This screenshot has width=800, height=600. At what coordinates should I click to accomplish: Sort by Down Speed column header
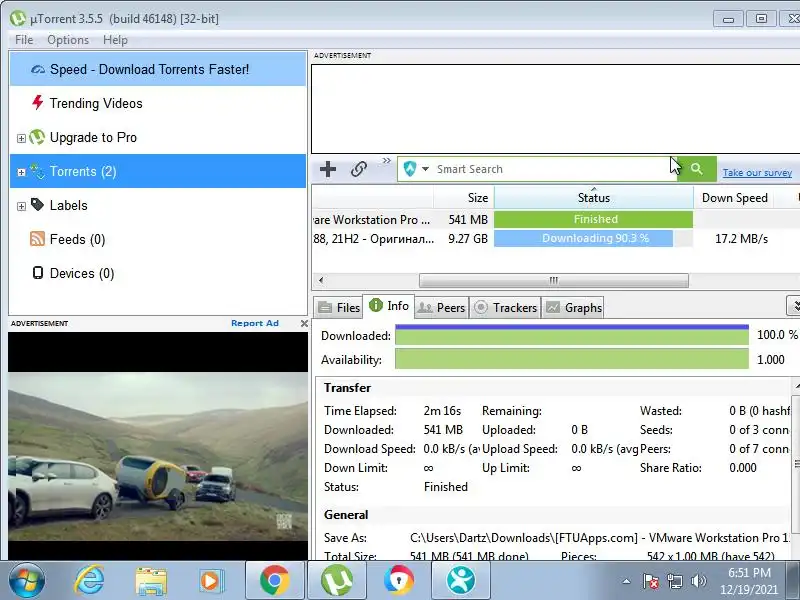tap(734, 197)
